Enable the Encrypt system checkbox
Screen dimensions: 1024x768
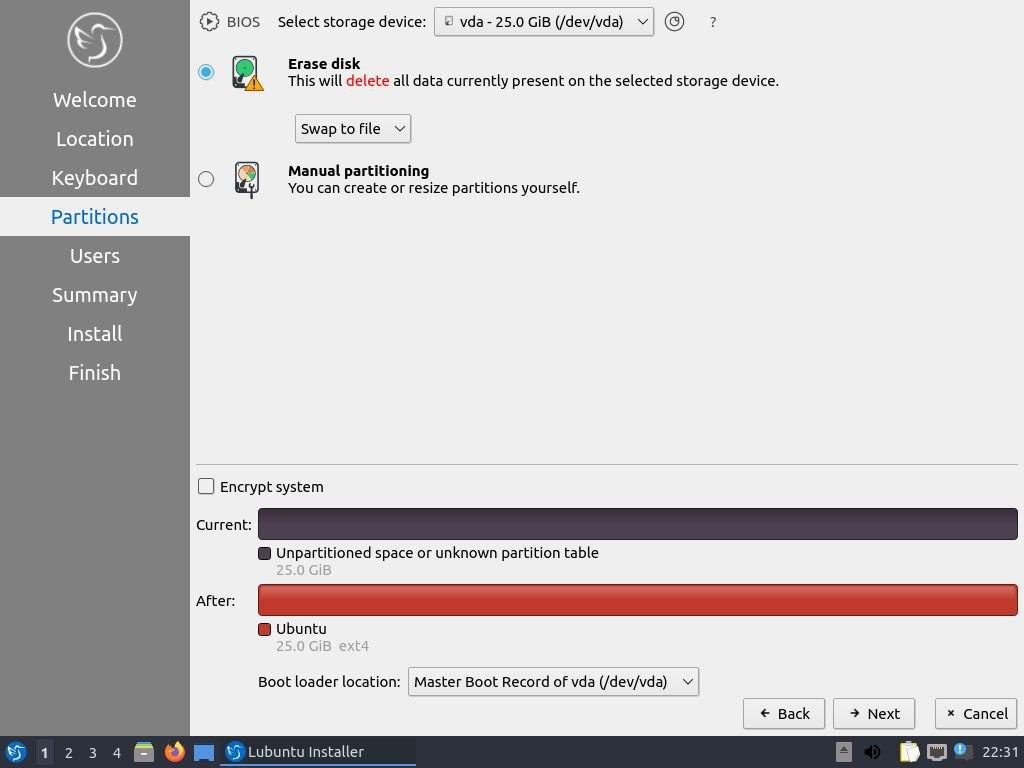click(x=206, y=487)
